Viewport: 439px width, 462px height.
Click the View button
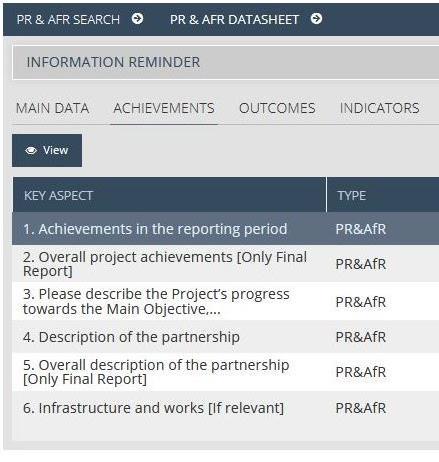pos(47,150)
